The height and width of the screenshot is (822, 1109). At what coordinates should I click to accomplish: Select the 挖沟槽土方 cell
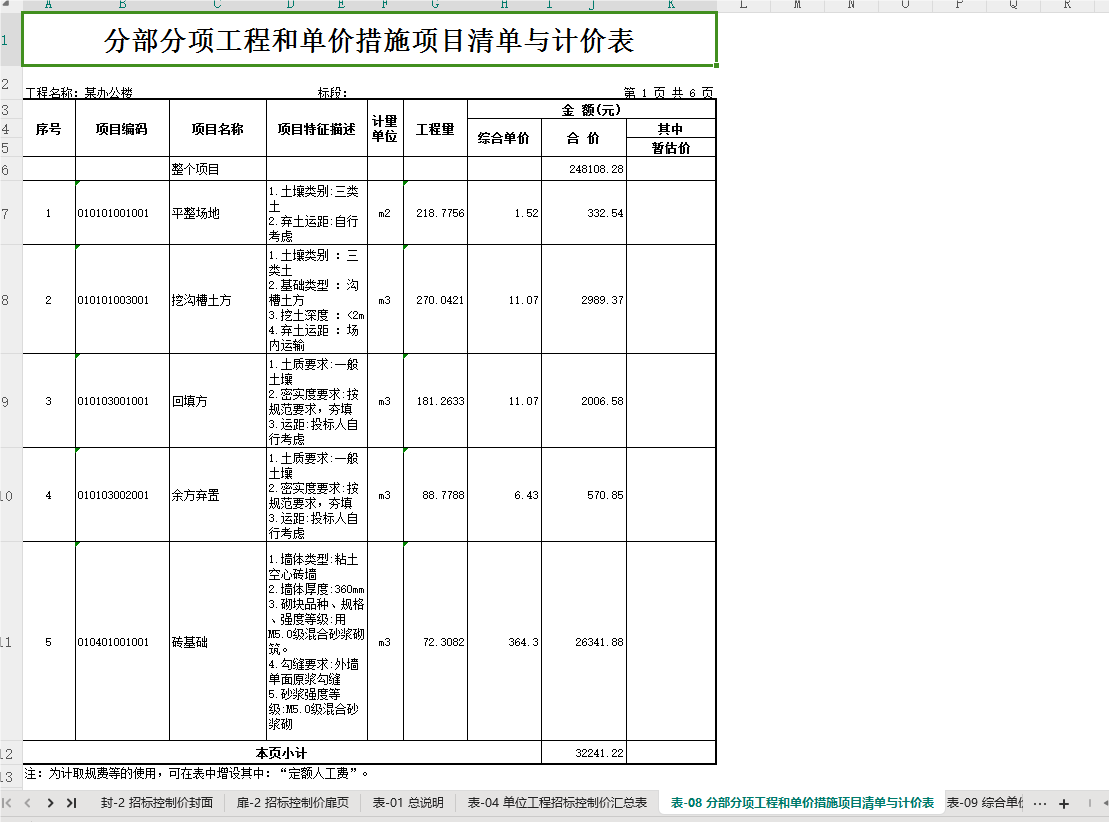tap(218, 300)
